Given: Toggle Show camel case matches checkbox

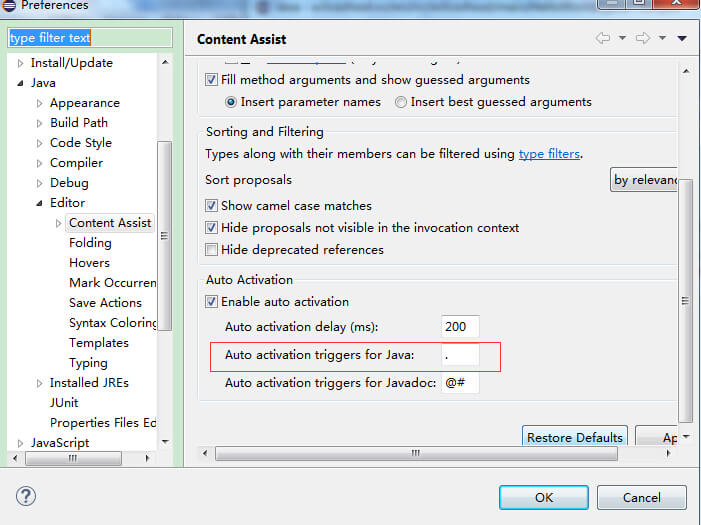Looking at the screenshot, I should 211,205.
